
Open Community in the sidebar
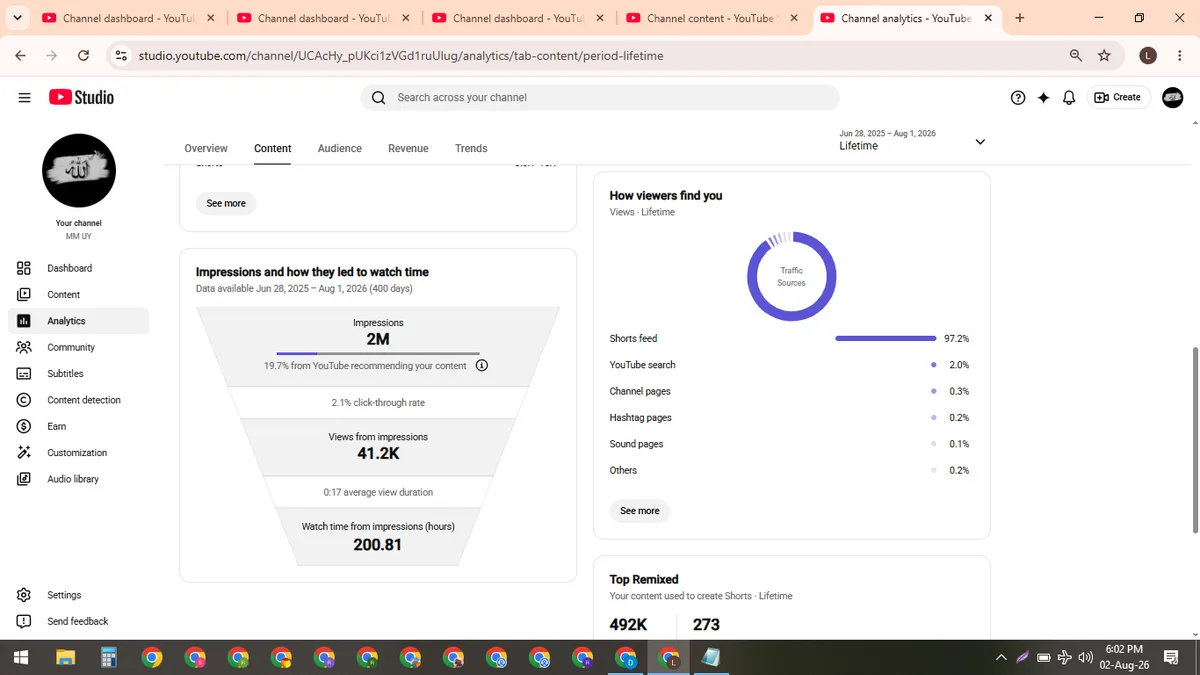click(78, 347)
